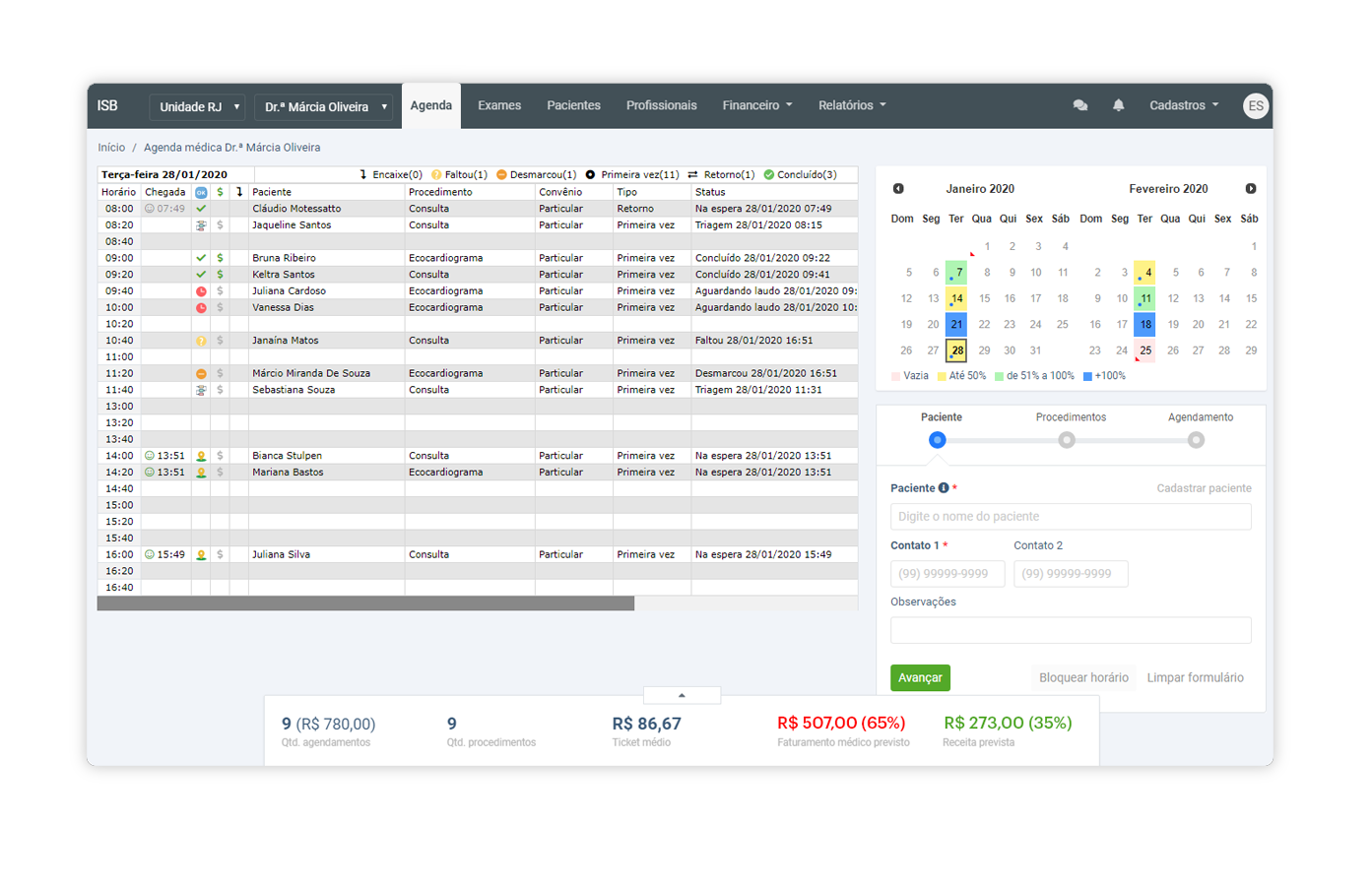Open the notifications bell
This screenshot has height=888, width=1372.
(x=1118, y=105)
